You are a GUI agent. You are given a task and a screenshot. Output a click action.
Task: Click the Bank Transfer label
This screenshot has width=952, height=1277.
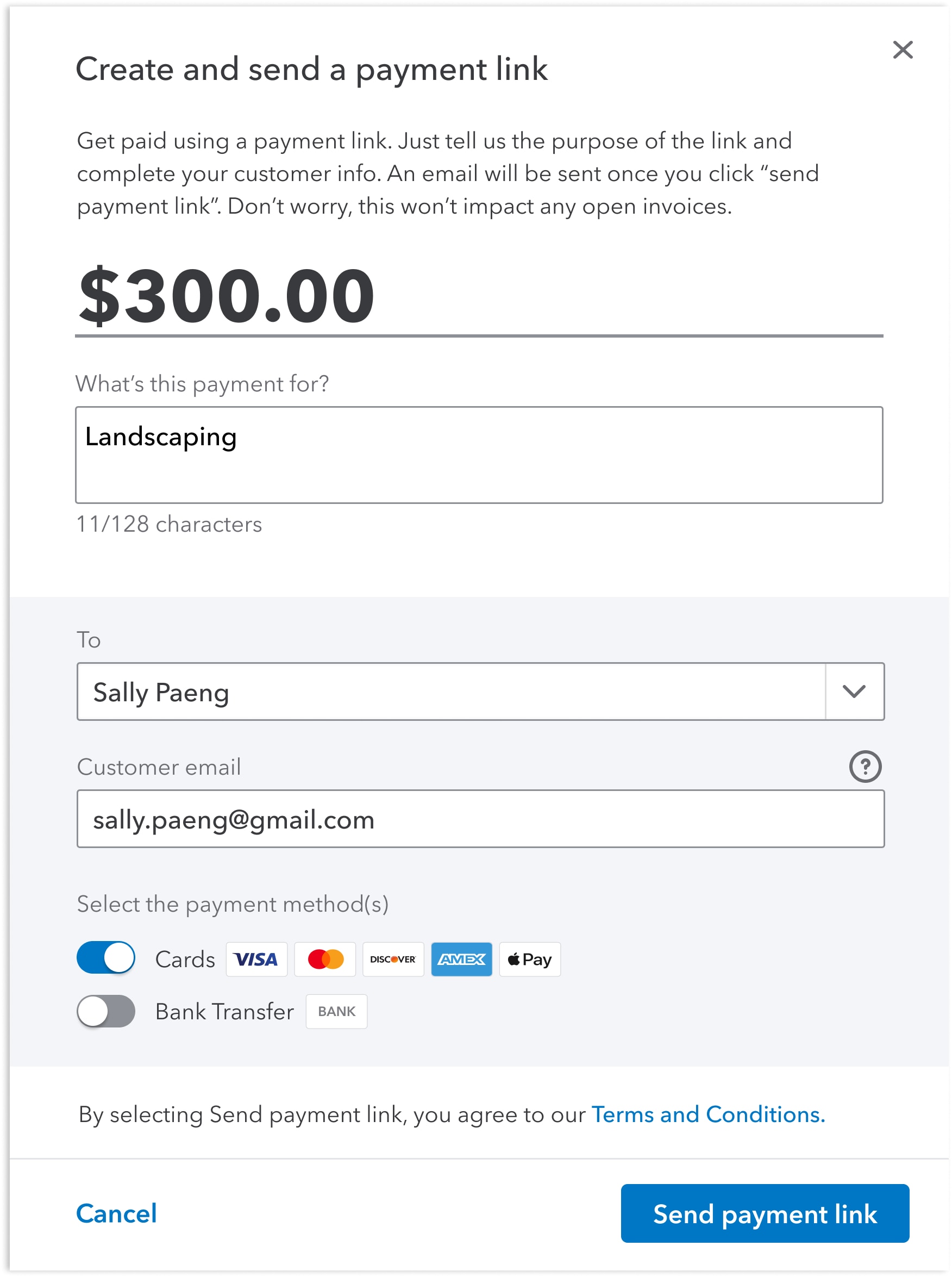pos(225,1011)
